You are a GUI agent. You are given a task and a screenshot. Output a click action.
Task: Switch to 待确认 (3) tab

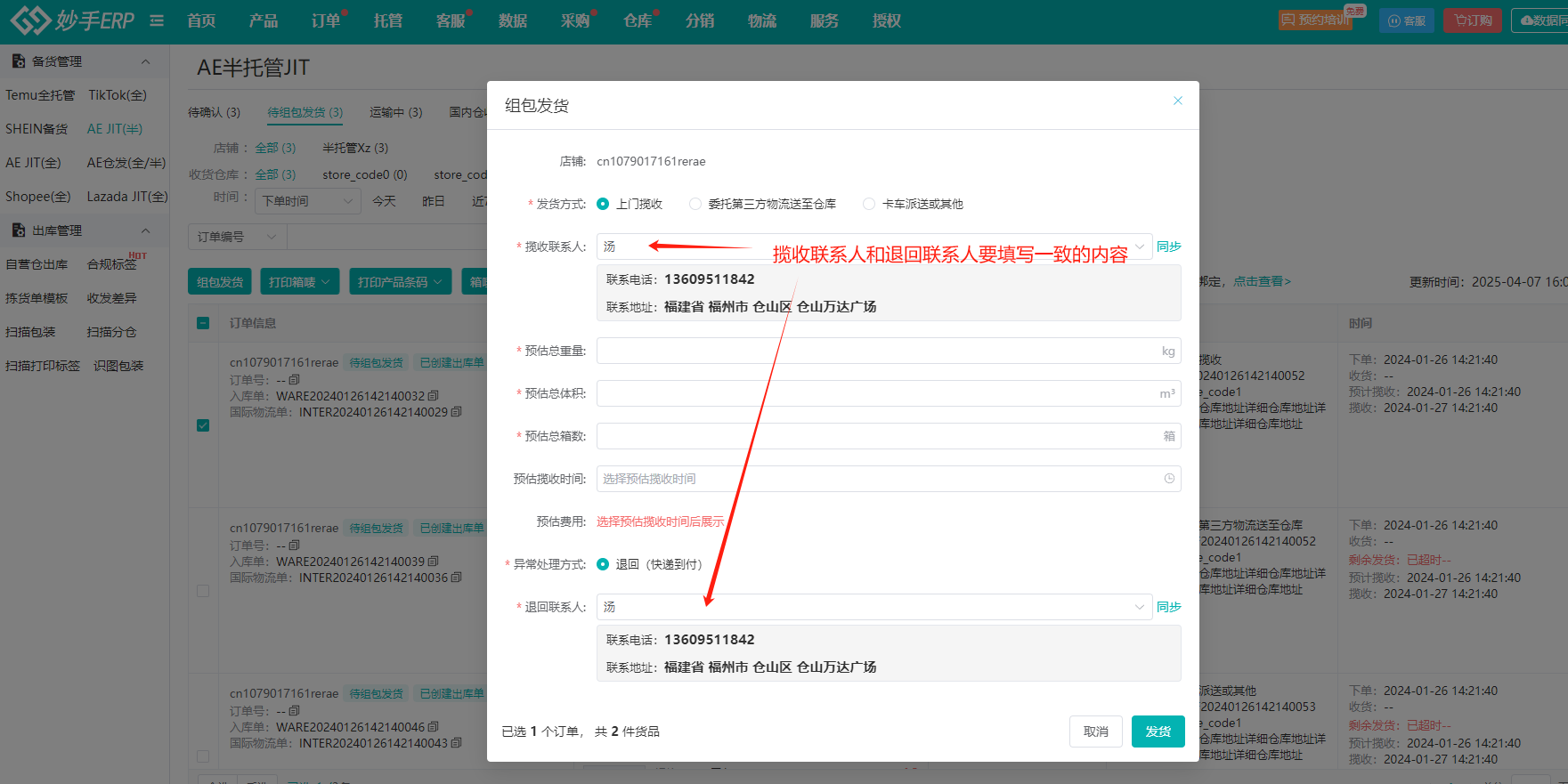click(214, 112)
